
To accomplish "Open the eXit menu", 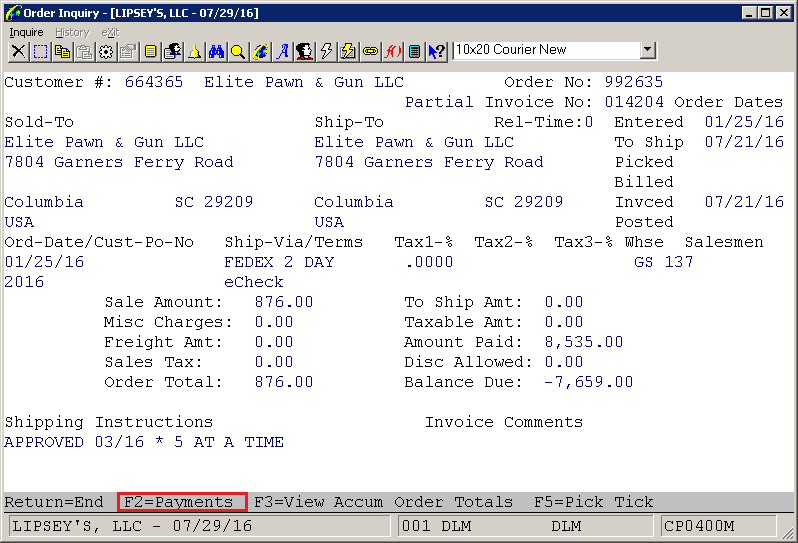I will pos(110,32).
